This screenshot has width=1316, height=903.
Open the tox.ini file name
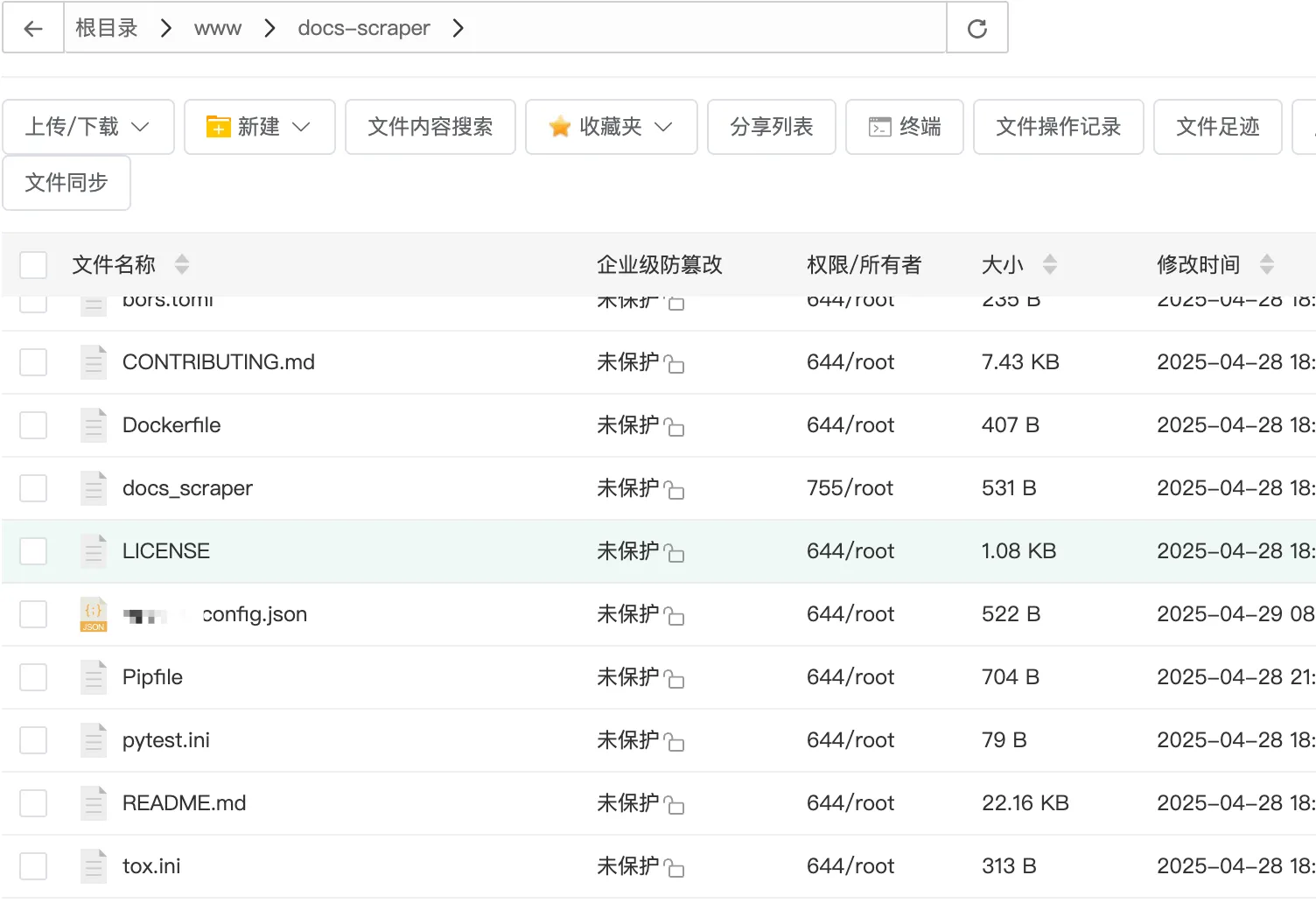[x=151, y=866]
